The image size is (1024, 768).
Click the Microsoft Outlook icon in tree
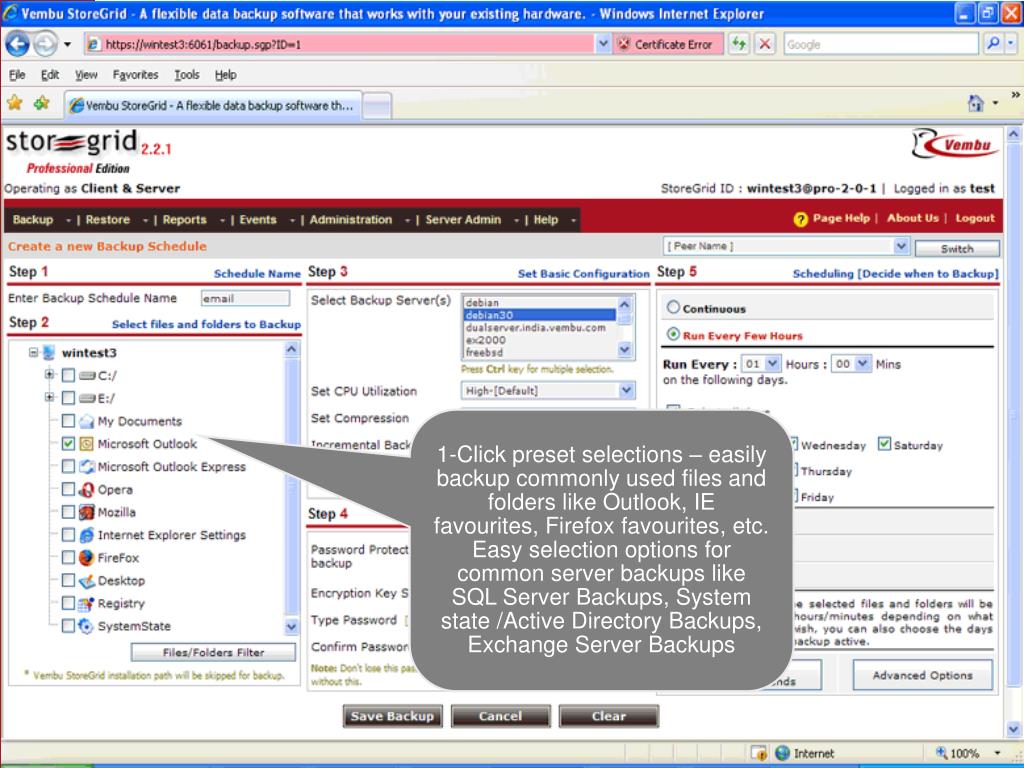coord(86,444)
